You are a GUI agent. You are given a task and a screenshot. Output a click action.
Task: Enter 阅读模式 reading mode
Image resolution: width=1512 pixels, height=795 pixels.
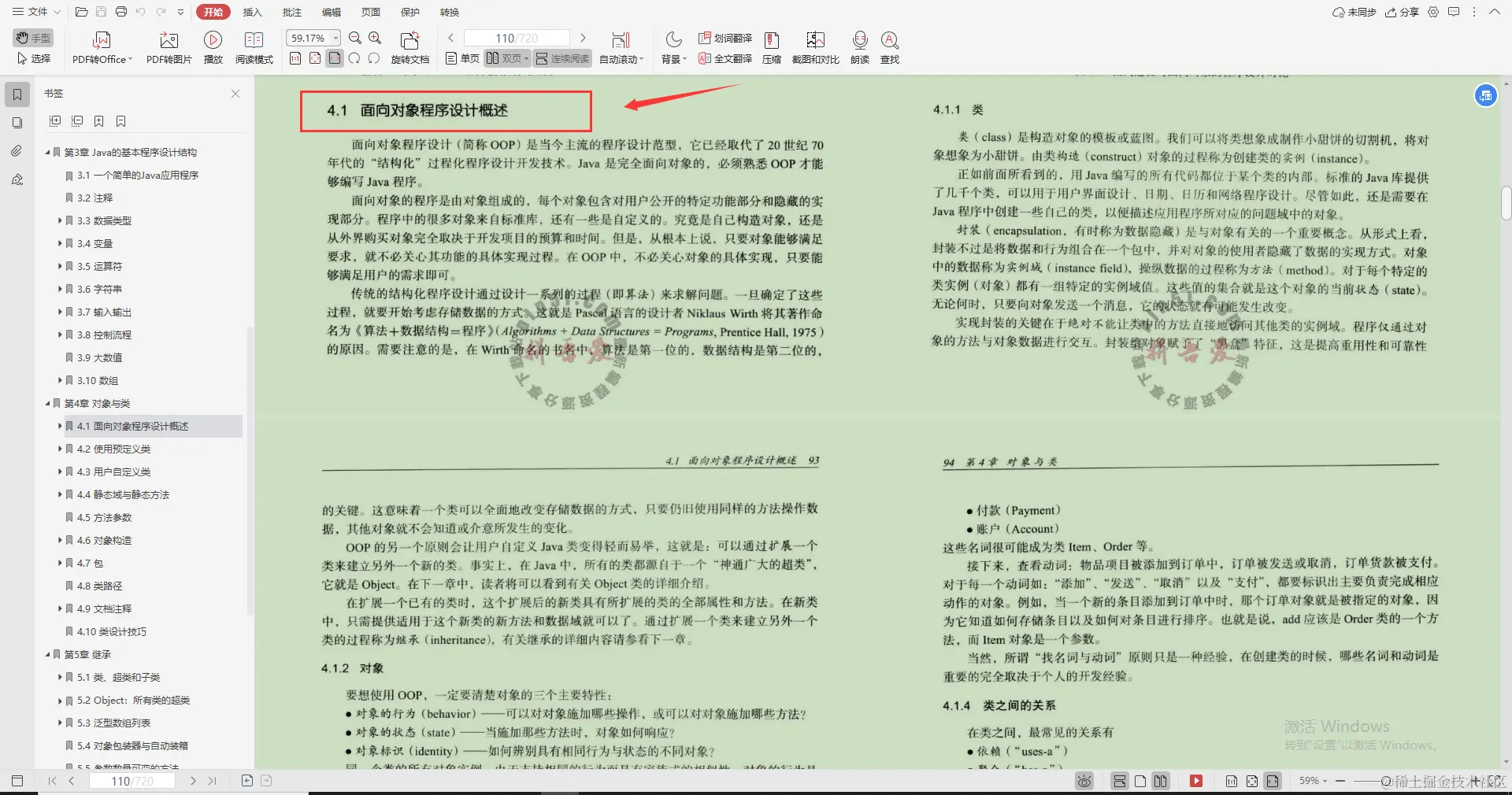tap(254, 47)
